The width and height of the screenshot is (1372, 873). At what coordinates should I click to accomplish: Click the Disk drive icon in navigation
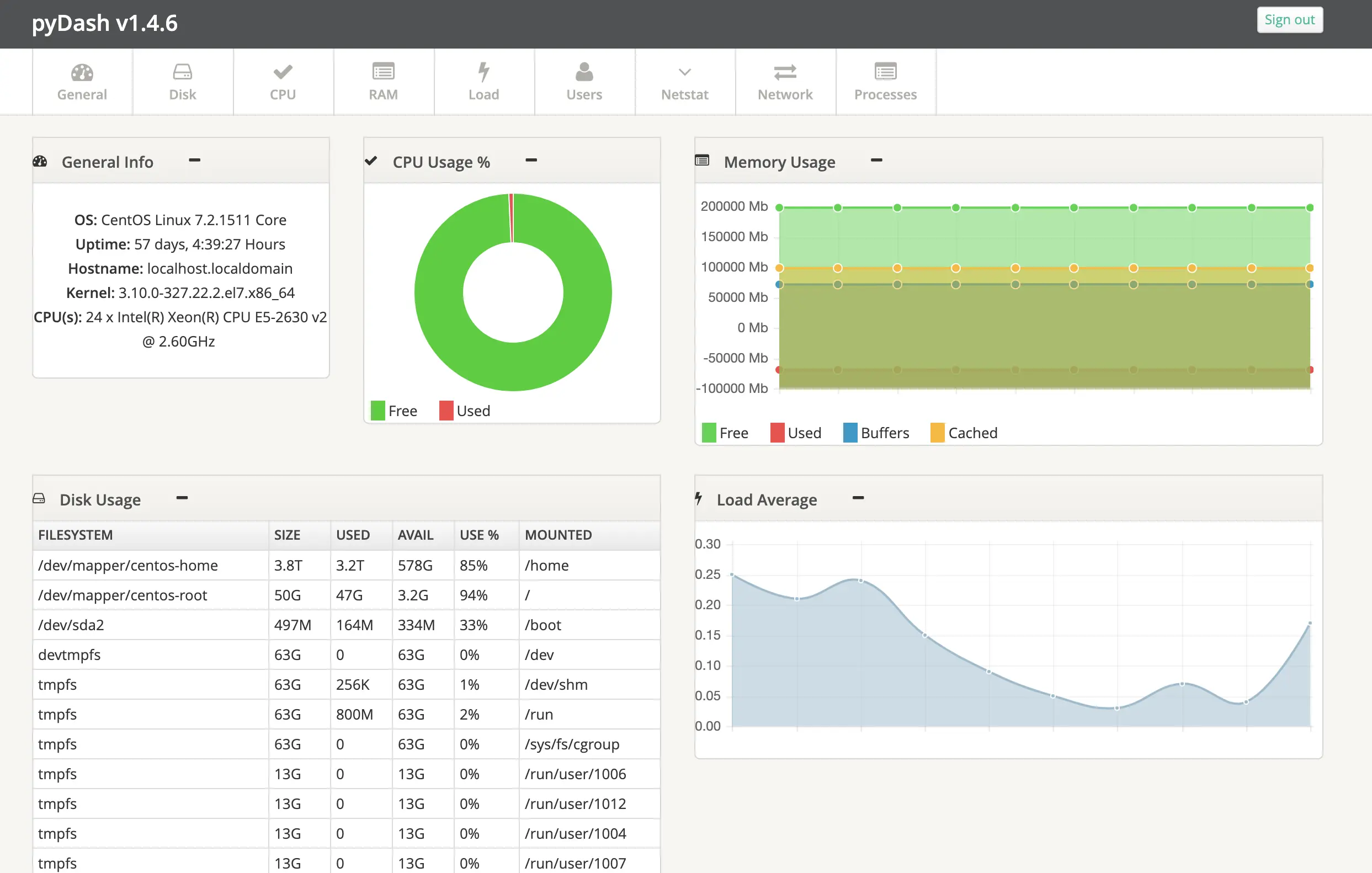pos(182,72)
